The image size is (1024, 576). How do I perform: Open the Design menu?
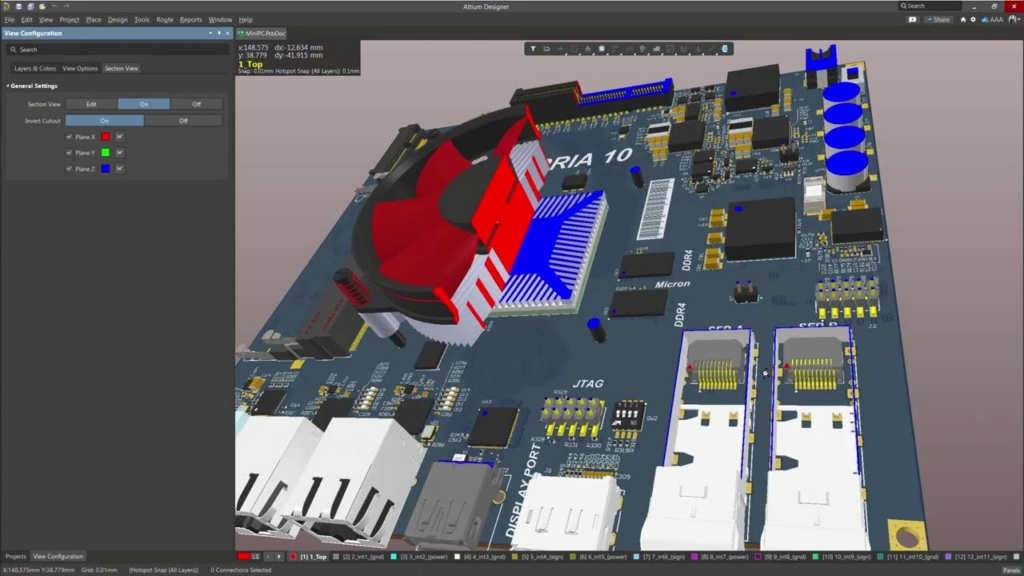[117, 19]
